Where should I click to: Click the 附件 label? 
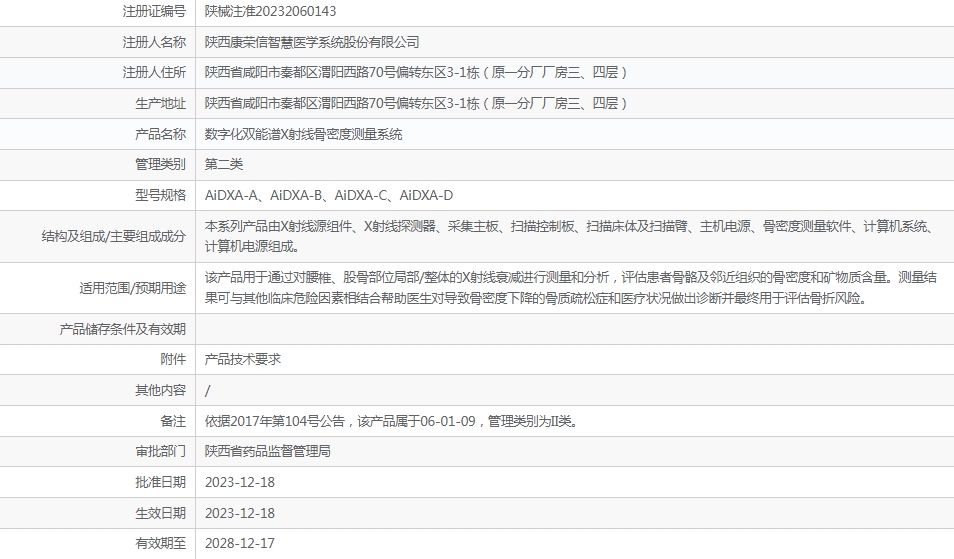[173, 359]
